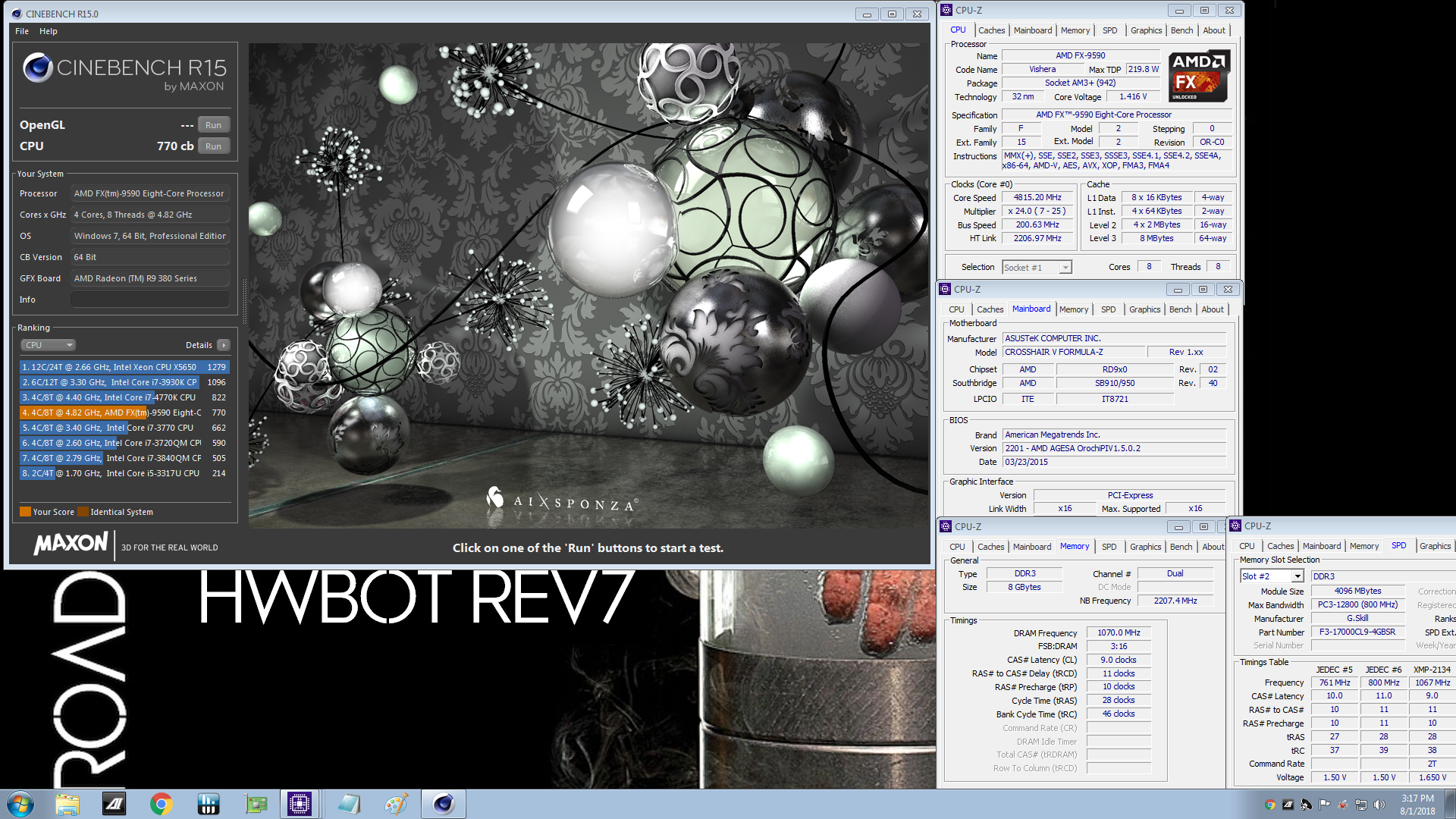
Task: Open Notepad from the taskbar
Action: pos(349,804)
